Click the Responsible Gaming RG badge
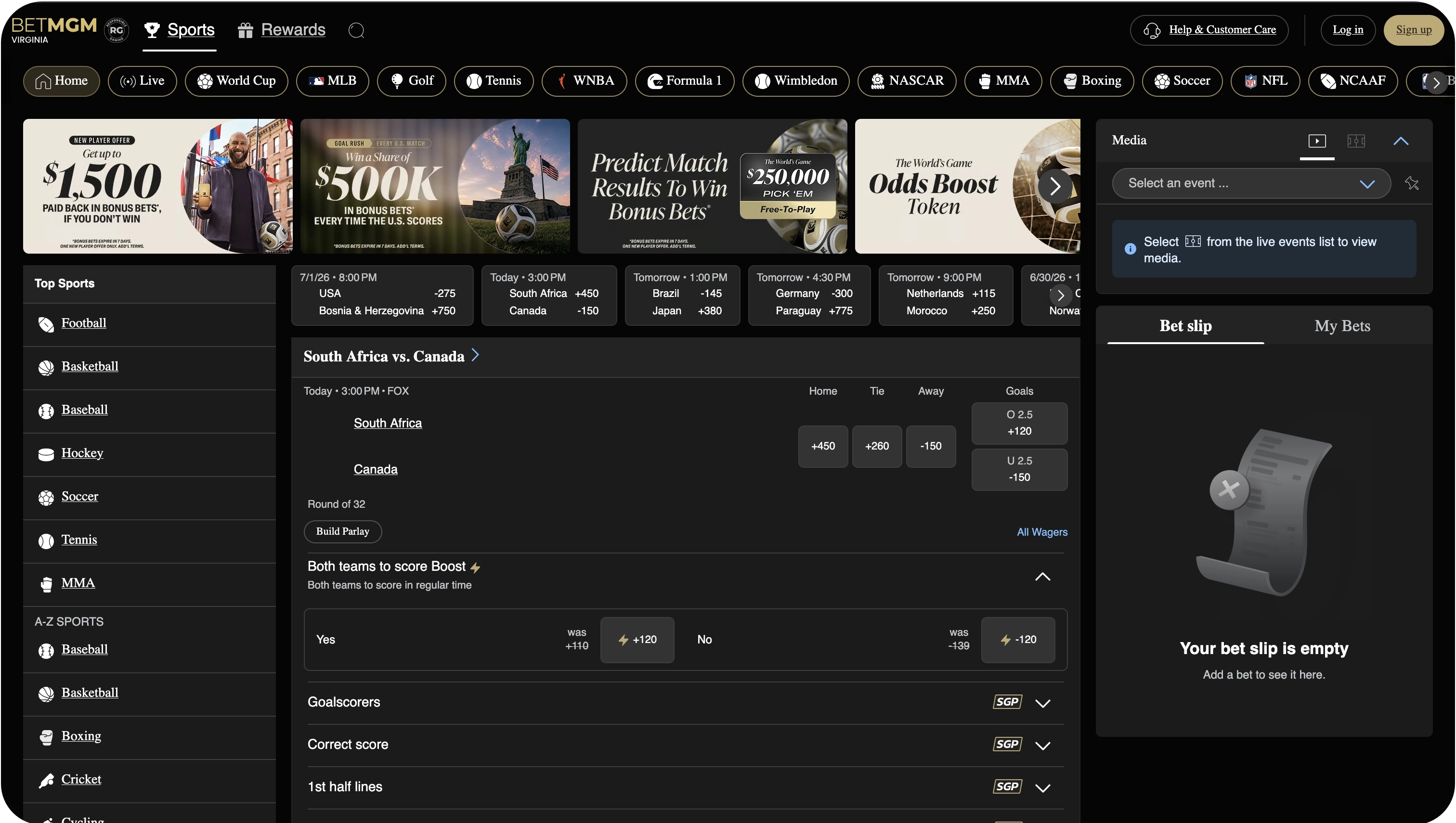This screenshot has width=1456, height=823. [x=117, y=30]
